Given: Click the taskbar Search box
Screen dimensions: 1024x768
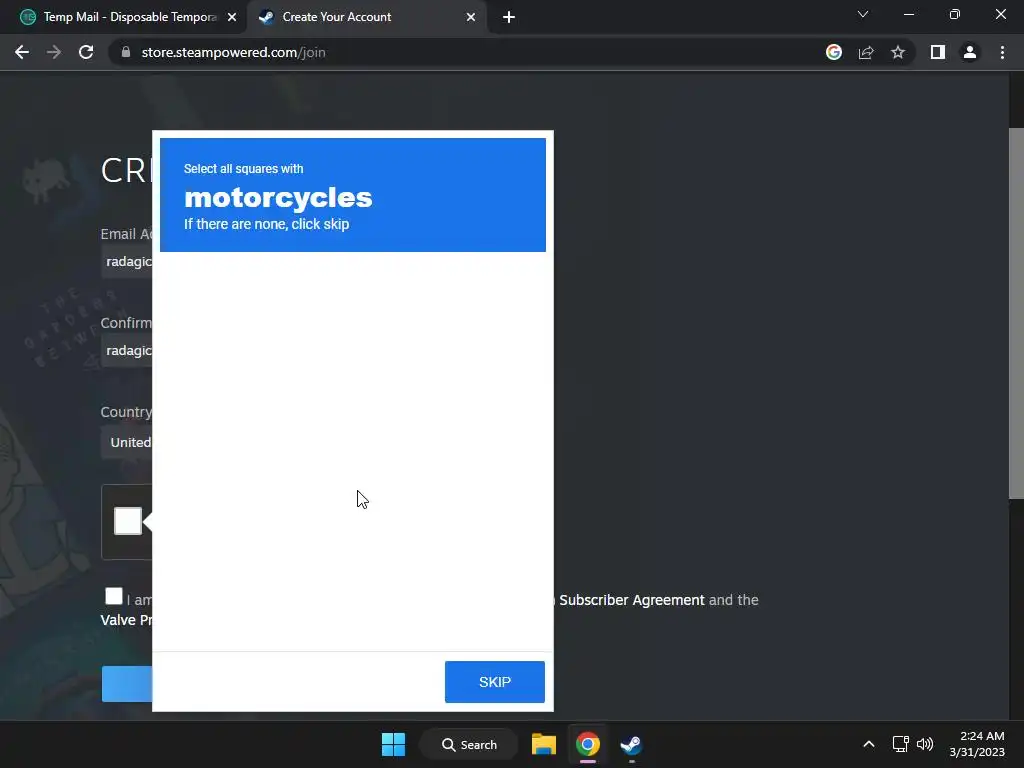Looking at the screenshot, I should (x=469, y=744).
